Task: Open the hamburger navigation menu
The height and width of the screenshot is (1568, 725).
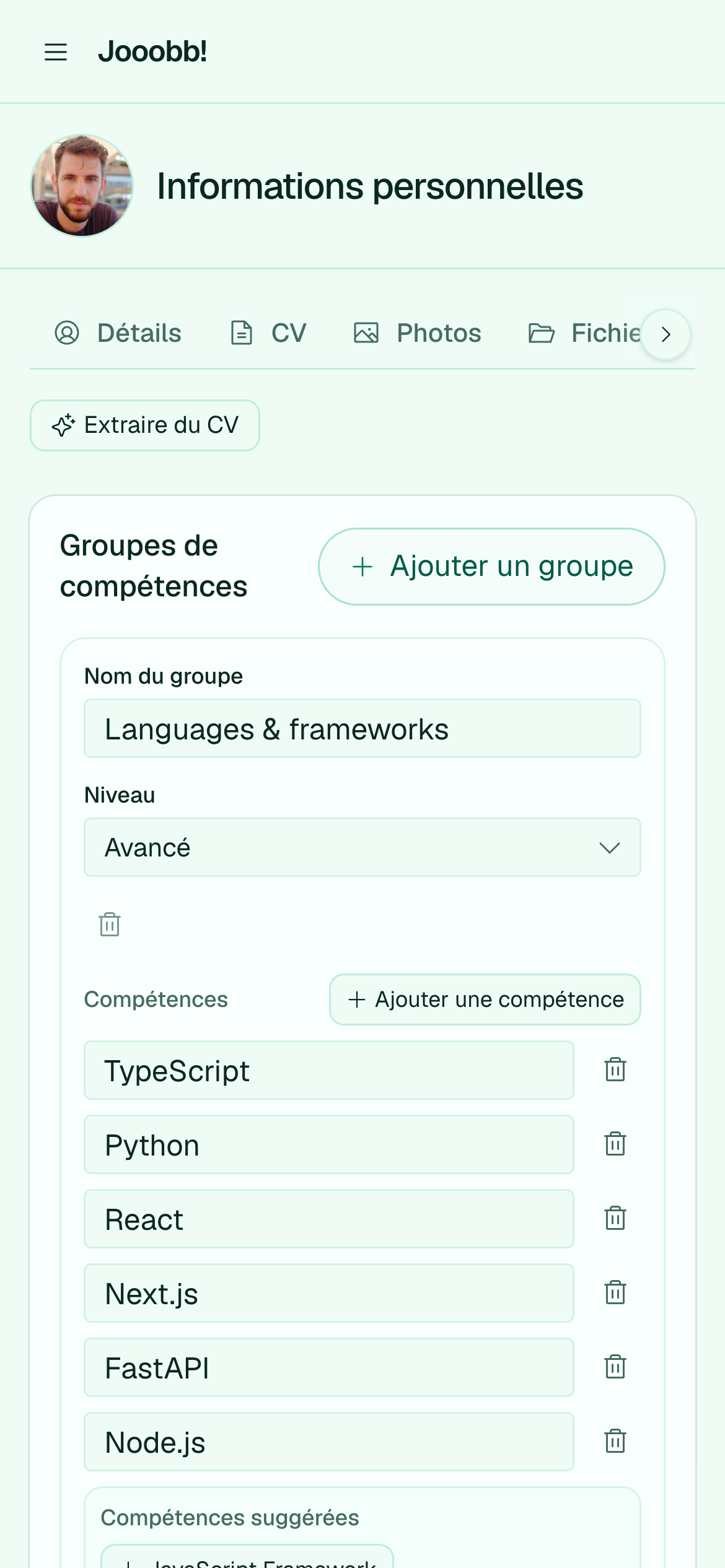Action: (x=56, y=52)
